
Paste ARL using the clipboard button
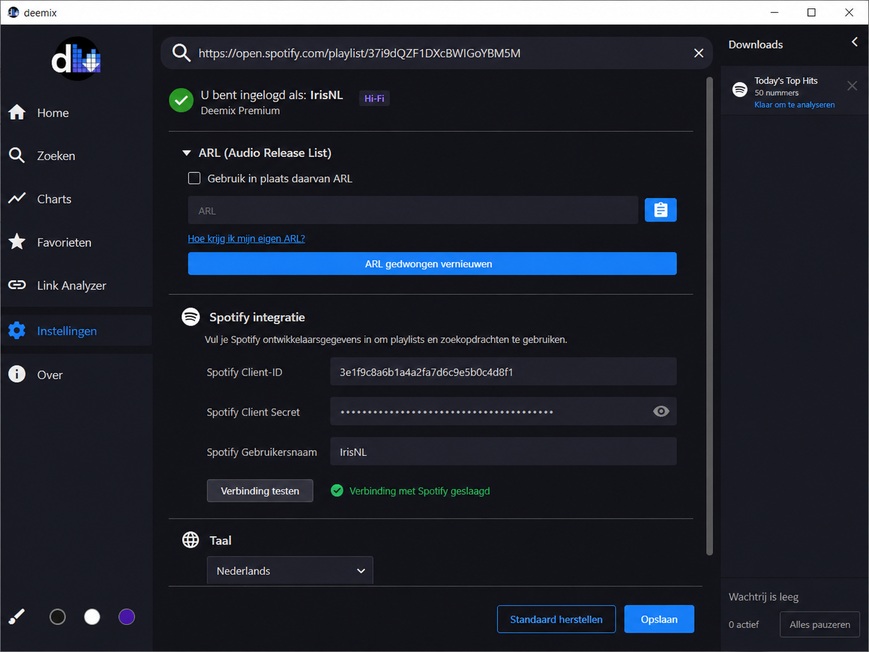click(x=660, y=210)
